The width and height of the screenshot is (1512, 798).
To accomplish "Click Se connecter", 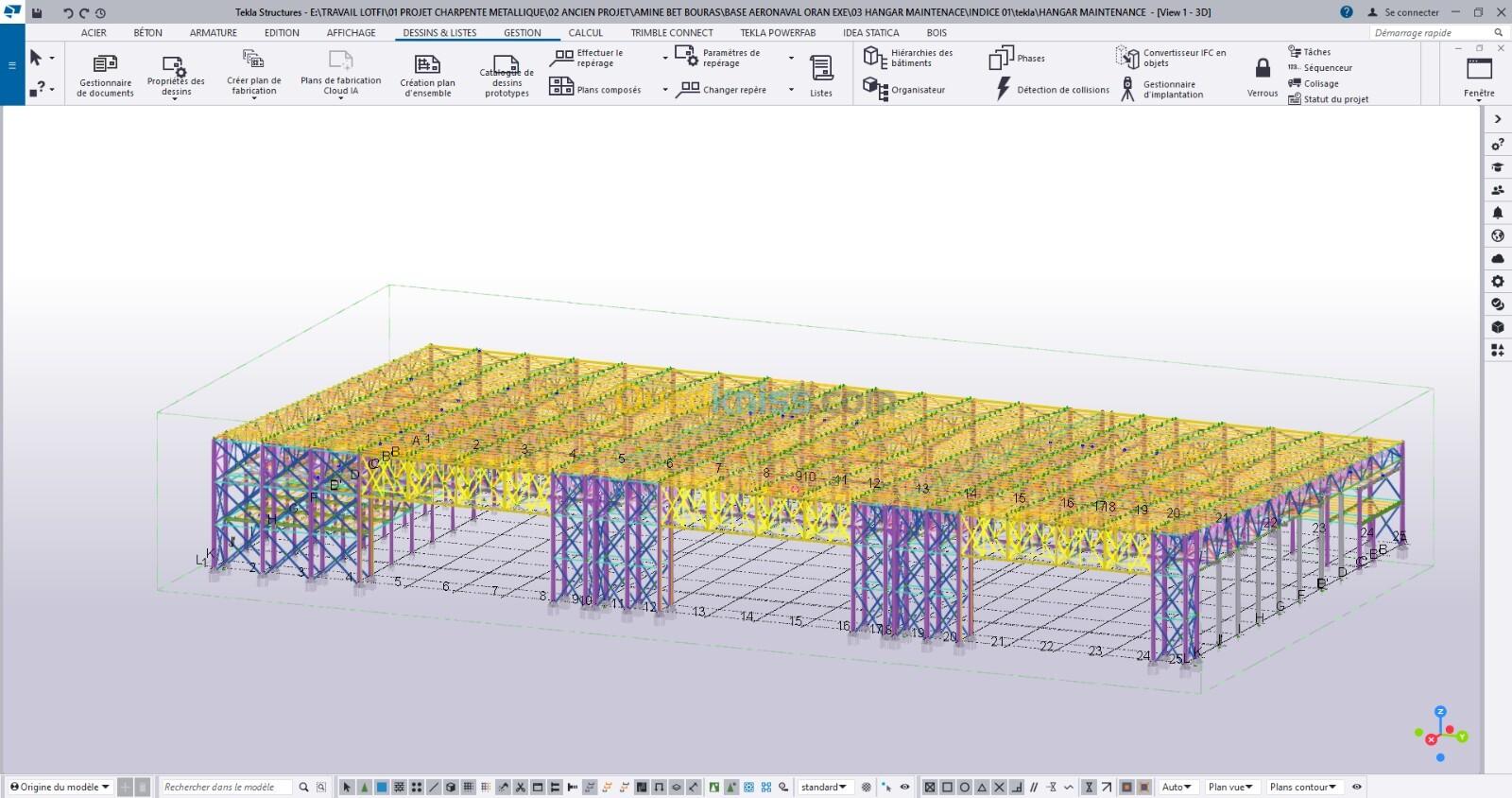I will pos(1403,12).
